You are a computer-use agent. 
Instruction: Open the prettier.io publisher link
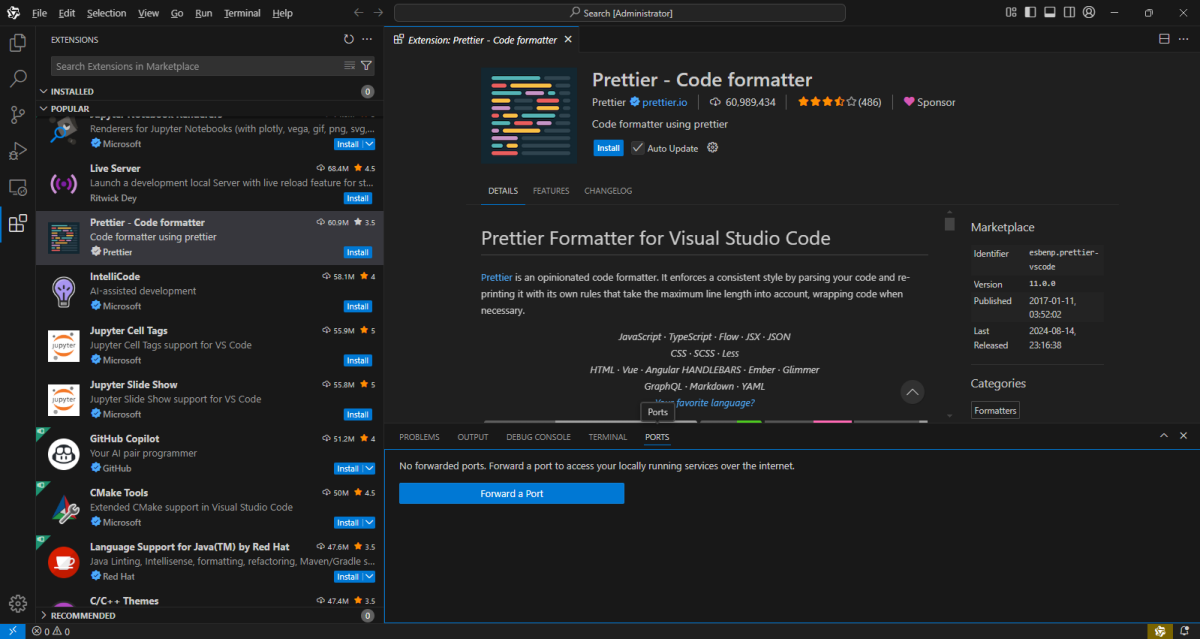click(664, 102)
